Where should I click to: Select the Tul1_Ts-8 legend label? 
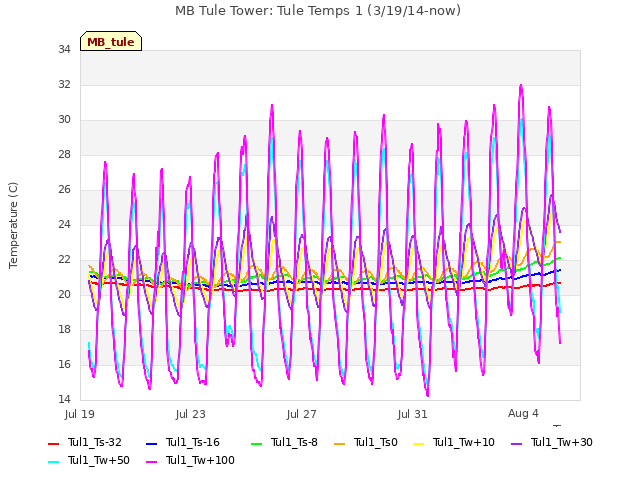(x=294, y=442)
